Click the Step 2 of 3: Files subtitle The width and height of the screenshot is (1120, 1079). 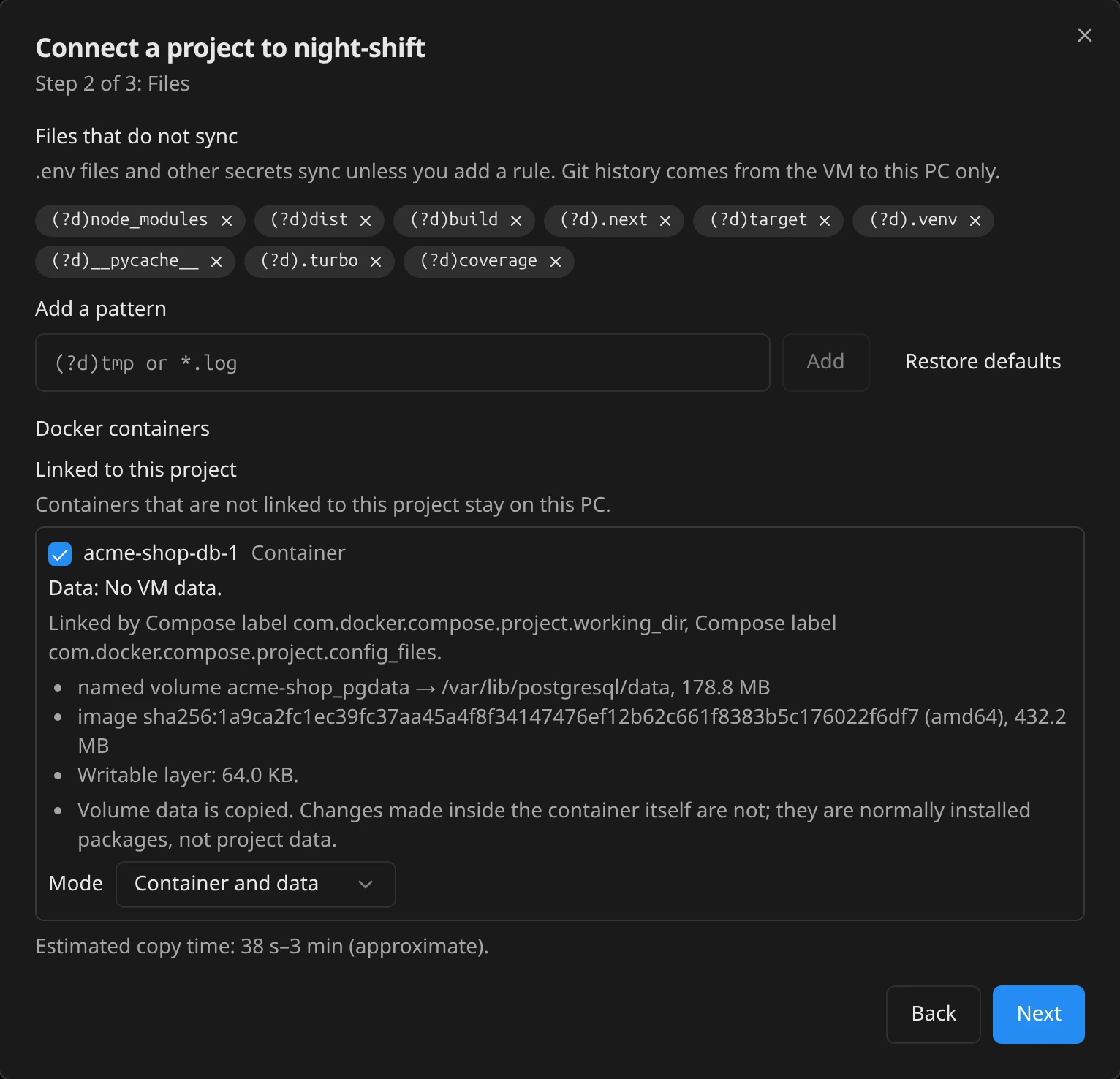point(113,84)
